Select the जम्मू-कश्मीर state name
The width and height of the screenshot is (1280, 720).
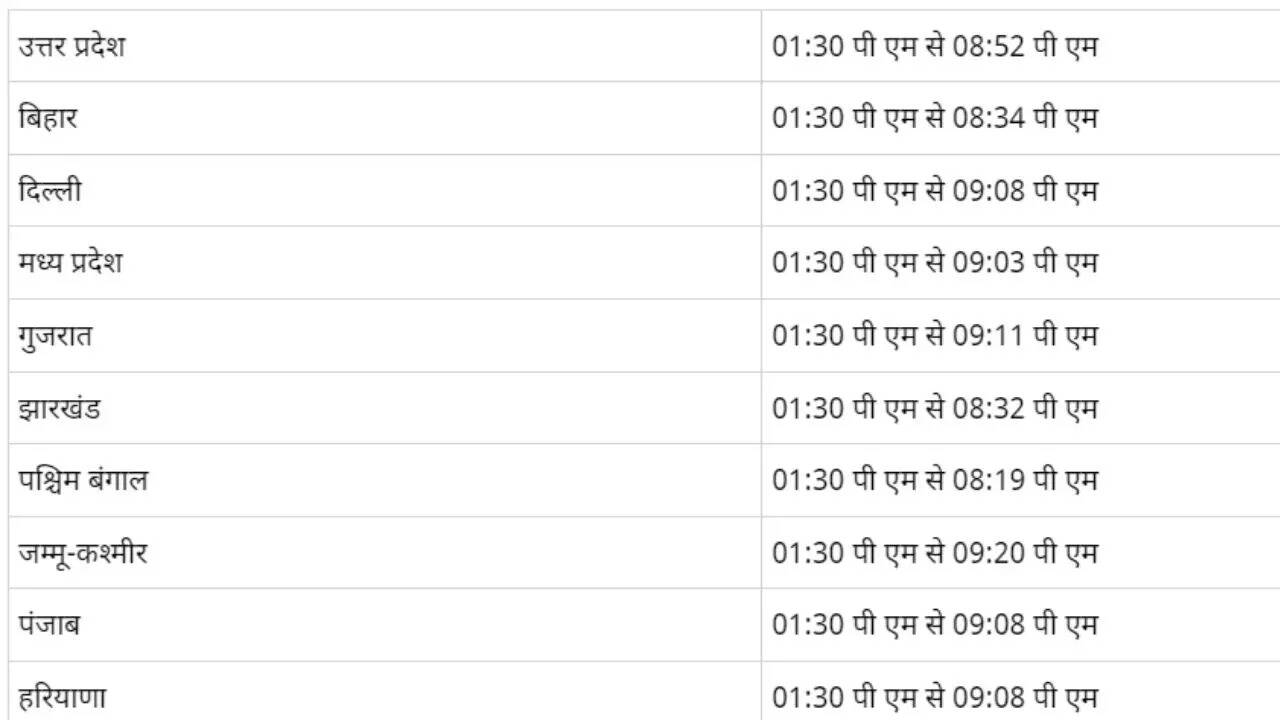pos(83,552)
